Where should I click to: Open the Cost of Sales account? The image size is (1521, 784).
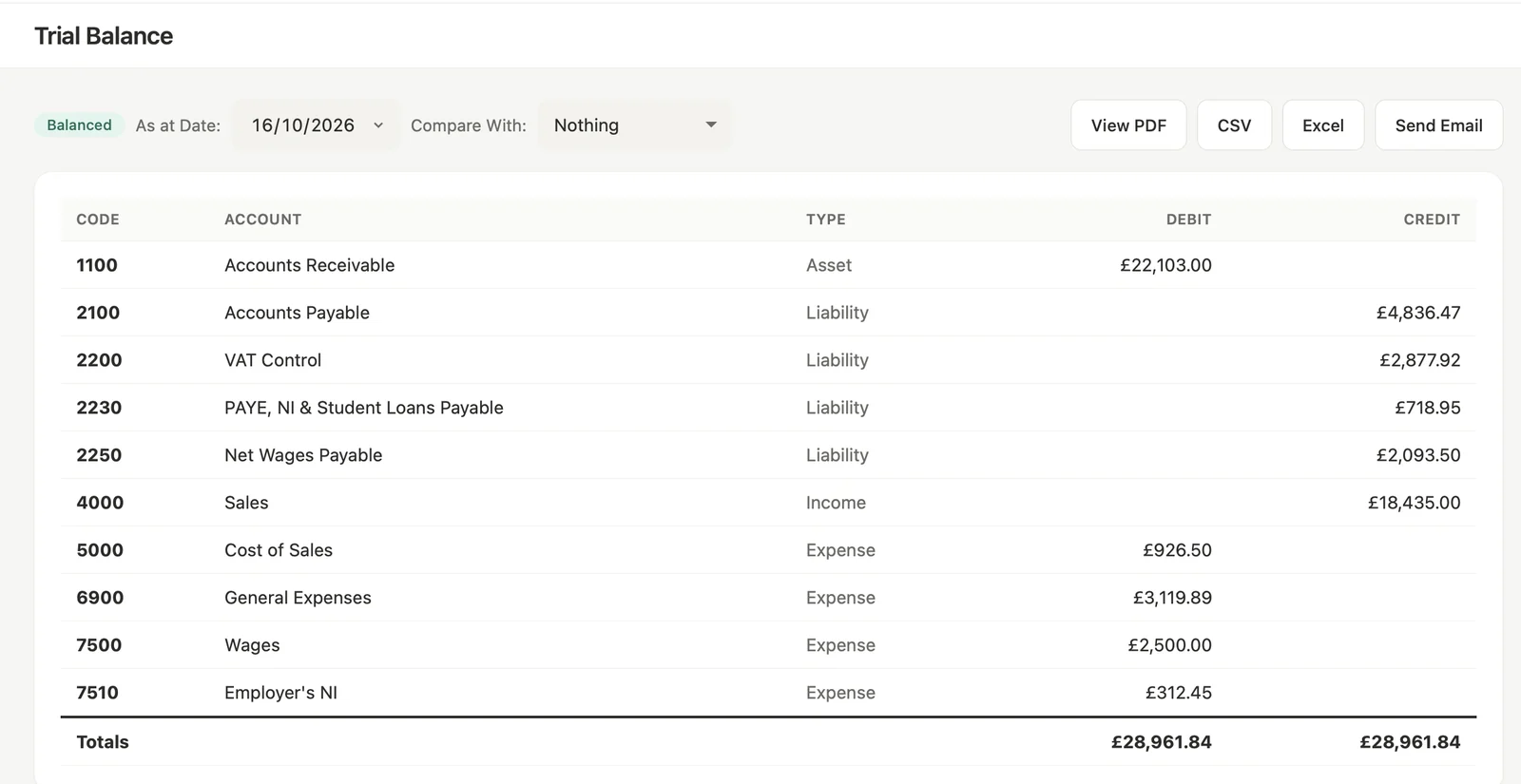coord(279,550)
